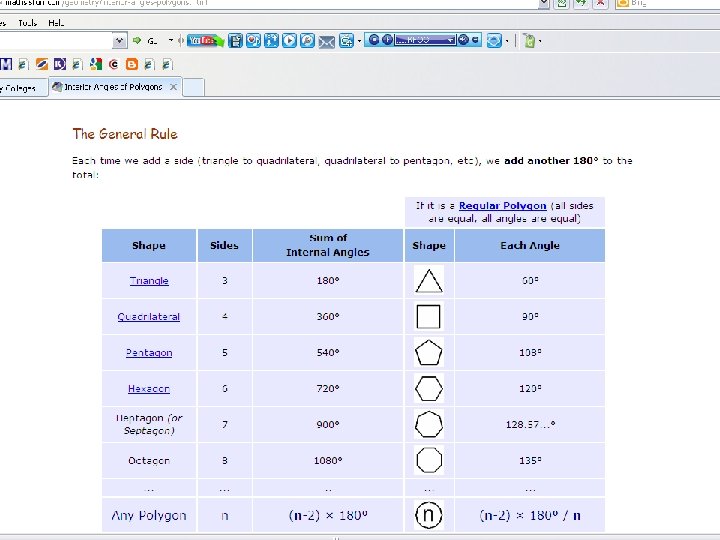Image resolution: width=720 pixels, height=540 pixels.
Task: Click the '1080°' sum cell
Action: 328,460
